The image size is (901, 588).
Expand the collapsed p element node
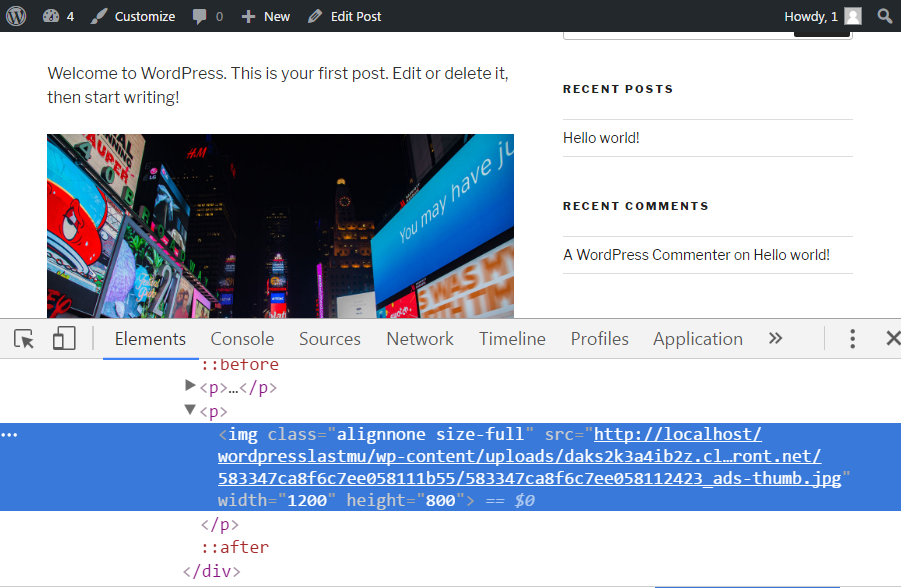pyautogui.click(x=191, y=387)
